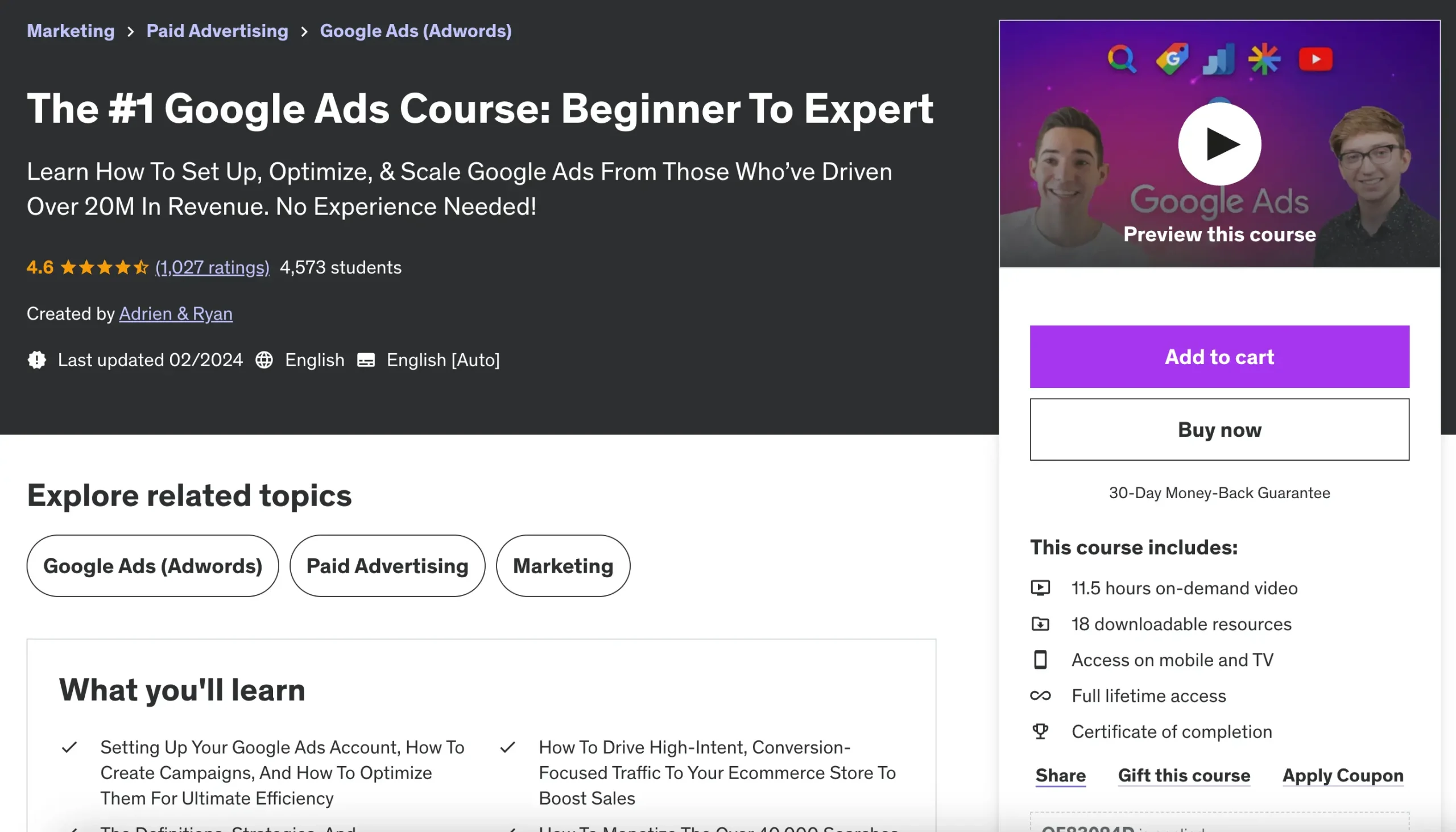The height and width of the screenshot is (832, 1456).
Task: Go to Paid Advertising breadcrumb
Action: click(x=217, y=31)
